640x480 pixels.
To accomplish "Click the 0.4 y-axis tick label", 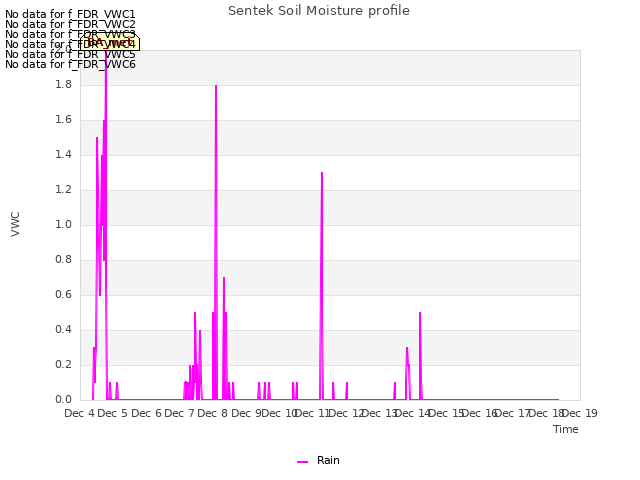I will [x=63, y=330].
